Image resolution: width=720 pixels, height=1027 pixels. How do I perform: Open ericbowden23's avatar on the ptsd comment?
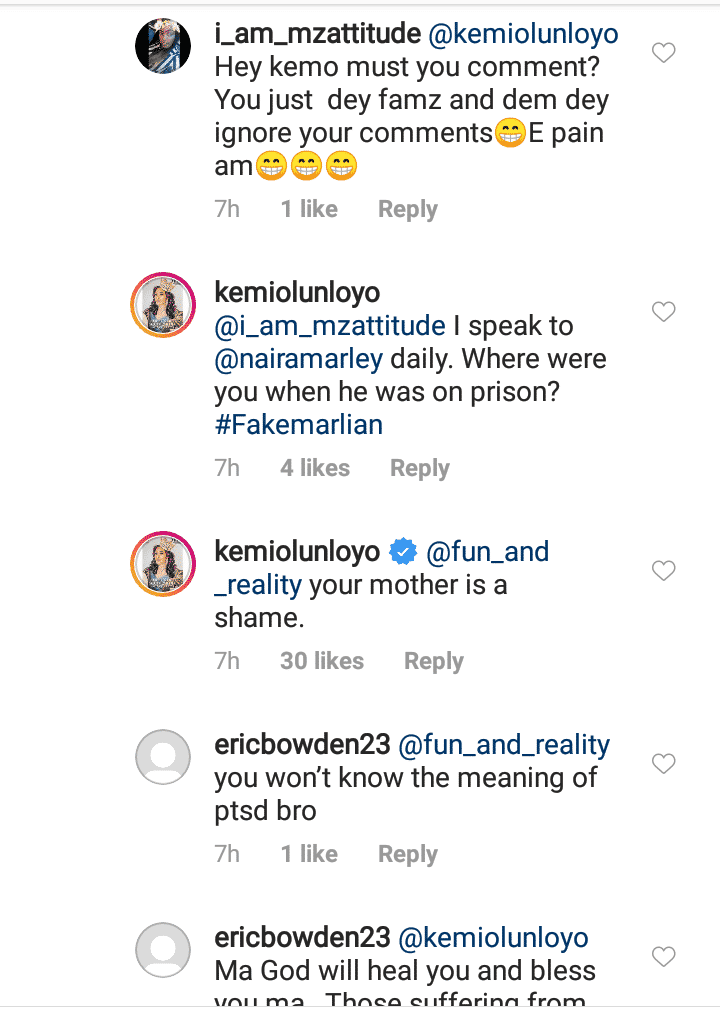(x=163, y=757)
